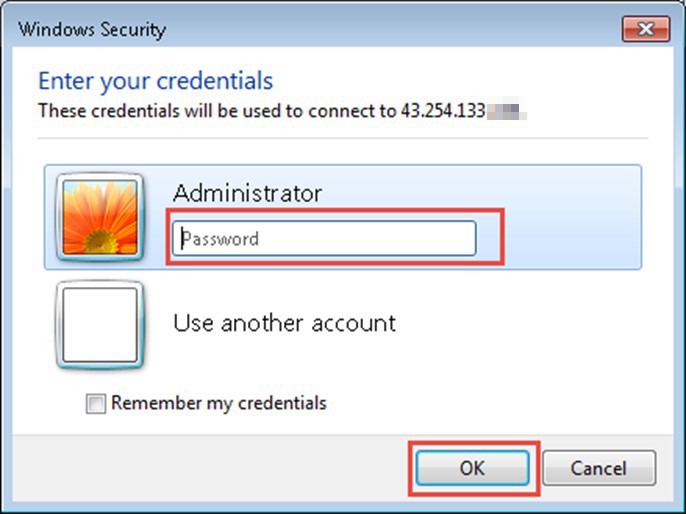686x514 pixels.
Task: Click the Password placeholder text
Action: (x=220, y=239)
